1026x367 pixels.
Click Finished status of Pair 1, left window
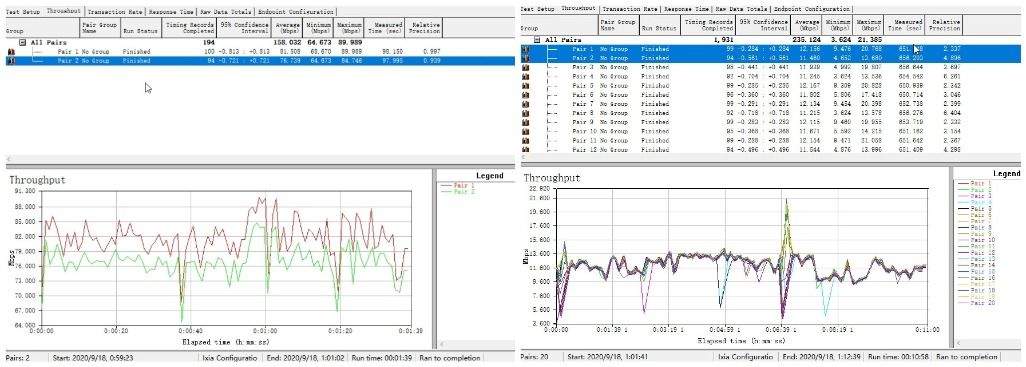click(136, 52)
